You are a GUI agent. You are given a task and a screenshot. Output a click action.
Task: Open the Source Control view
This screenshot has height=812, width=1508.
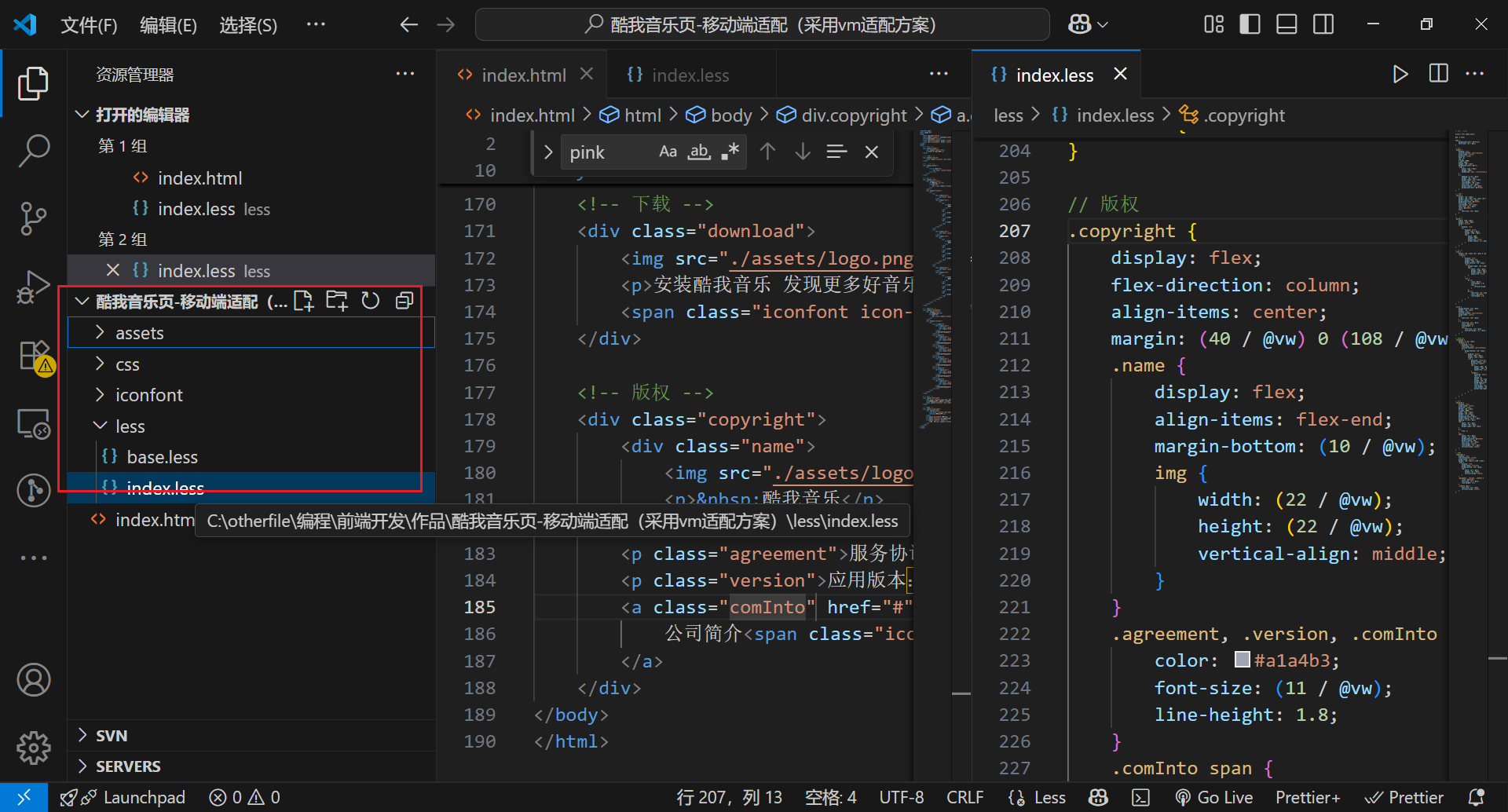(33, 218)
